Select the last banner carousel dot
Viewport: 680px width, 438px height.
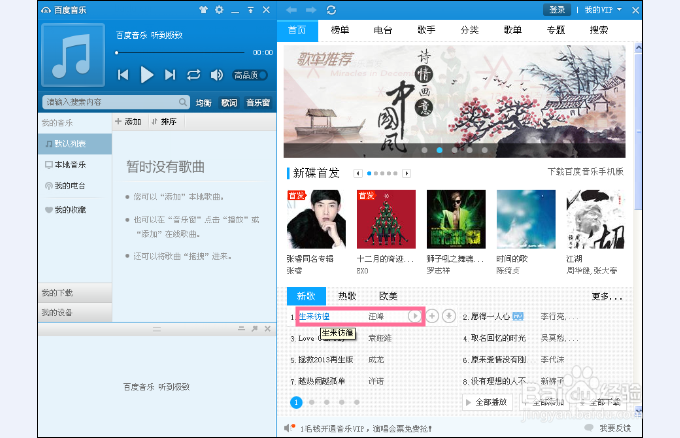click(x=484, y=150)
